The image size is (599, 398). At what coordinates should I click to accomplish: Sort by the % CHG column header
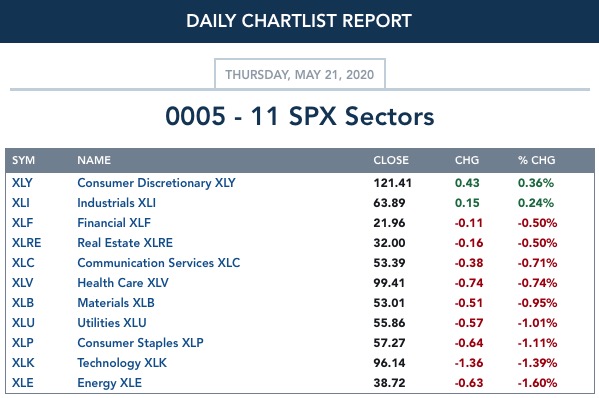536,160
